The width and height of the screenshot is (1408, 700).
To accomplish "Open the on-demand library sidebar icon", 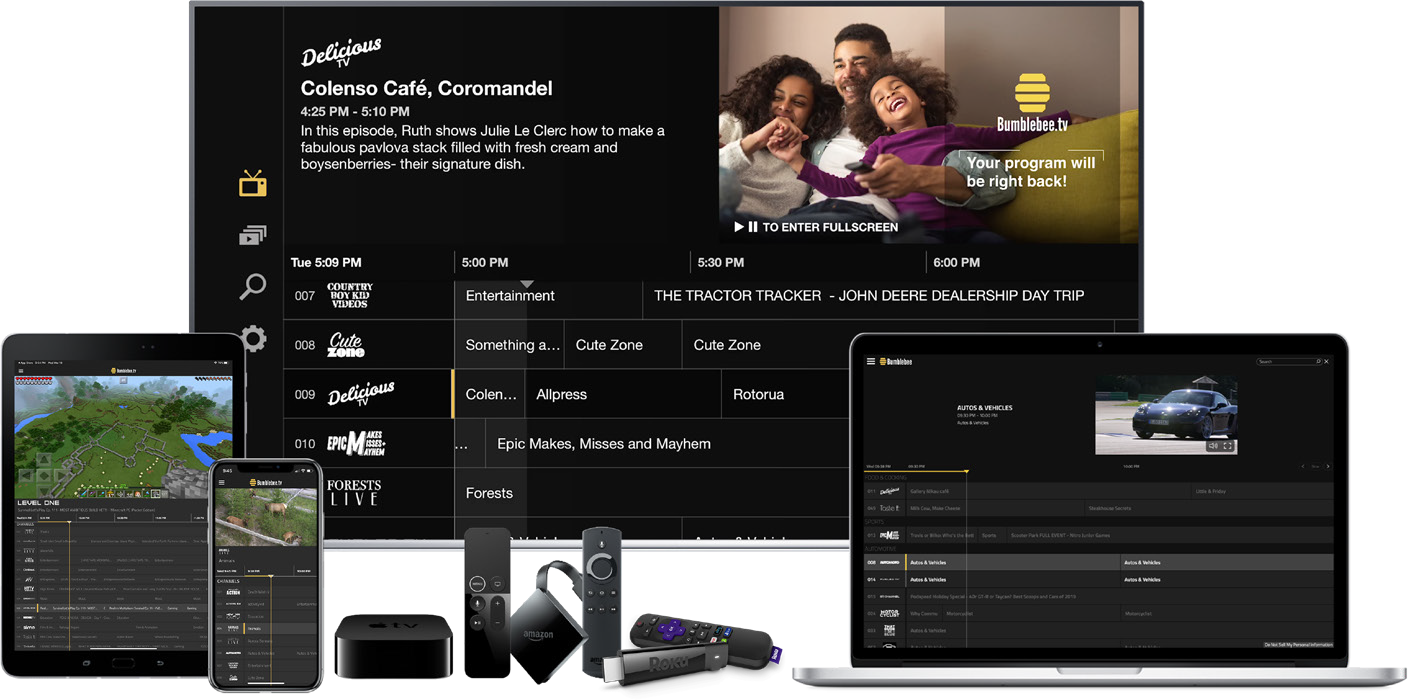I will 252,236.
